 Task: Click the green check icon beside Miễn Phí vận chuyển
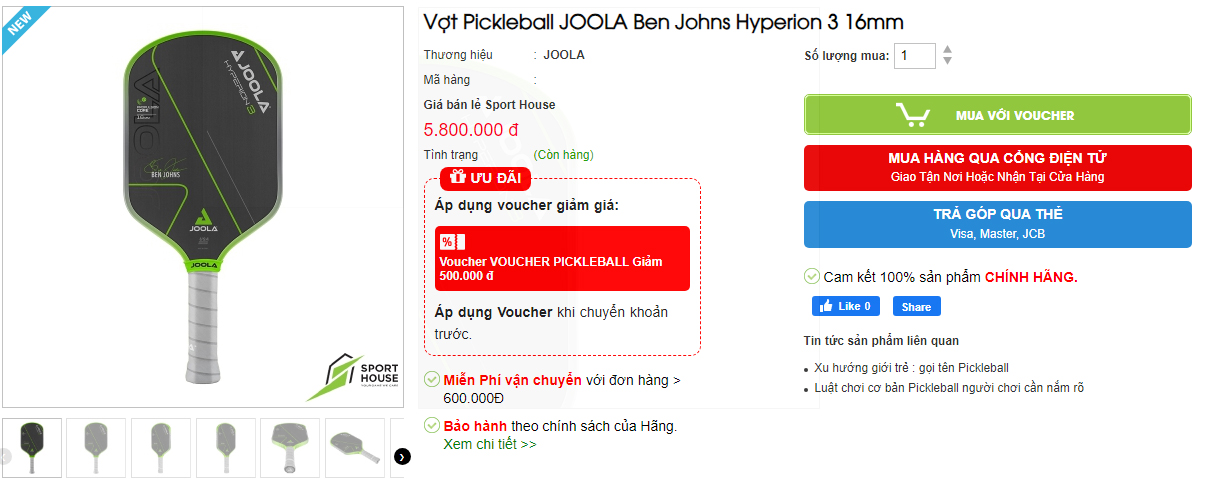coord(432,379)
